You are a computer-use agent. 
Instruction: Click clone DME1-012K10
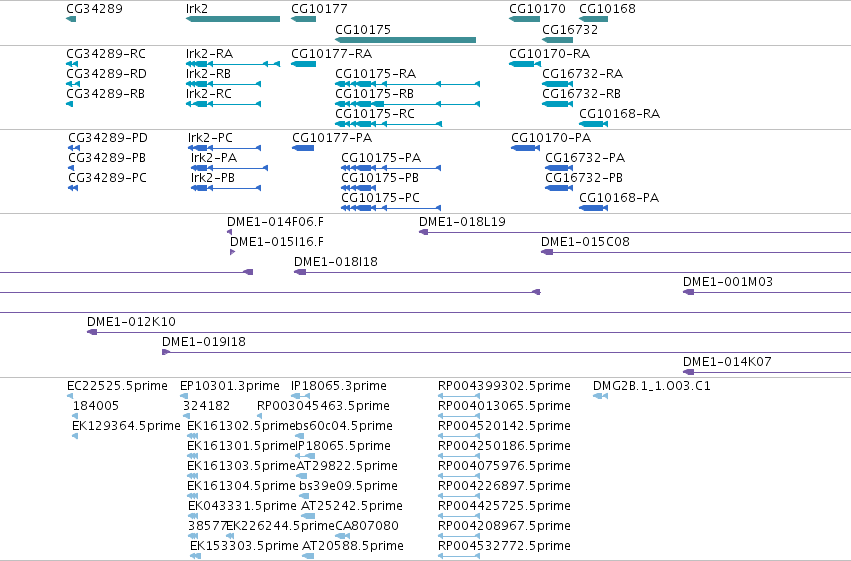coord(131,322)
